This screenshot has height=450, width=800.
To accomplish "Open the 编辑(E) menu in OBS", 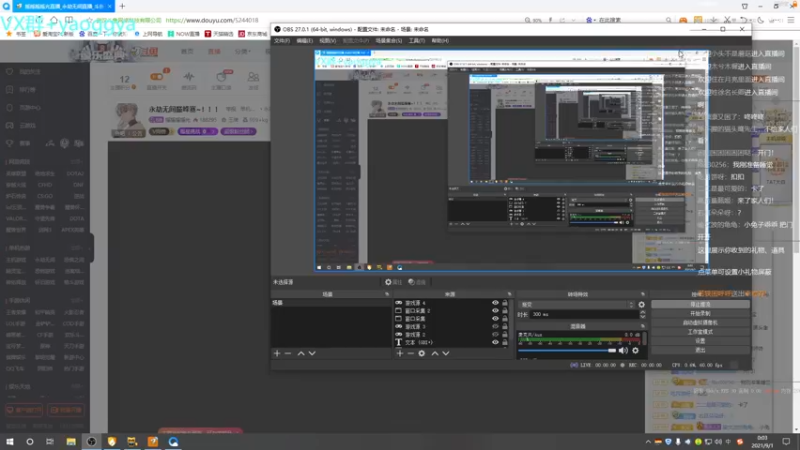I will [x=305, y=41].
